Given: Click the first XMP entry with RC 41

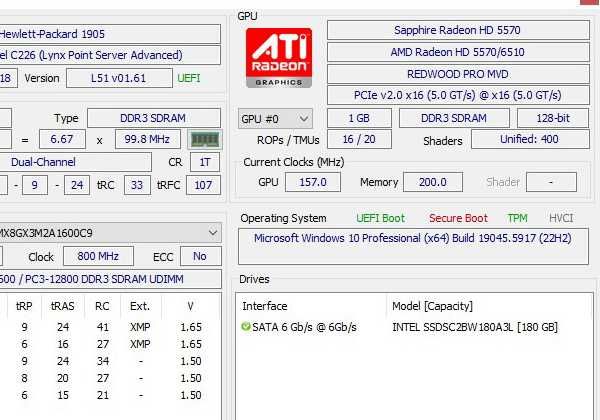Looking at the screenshot, I should coord(110,327).
